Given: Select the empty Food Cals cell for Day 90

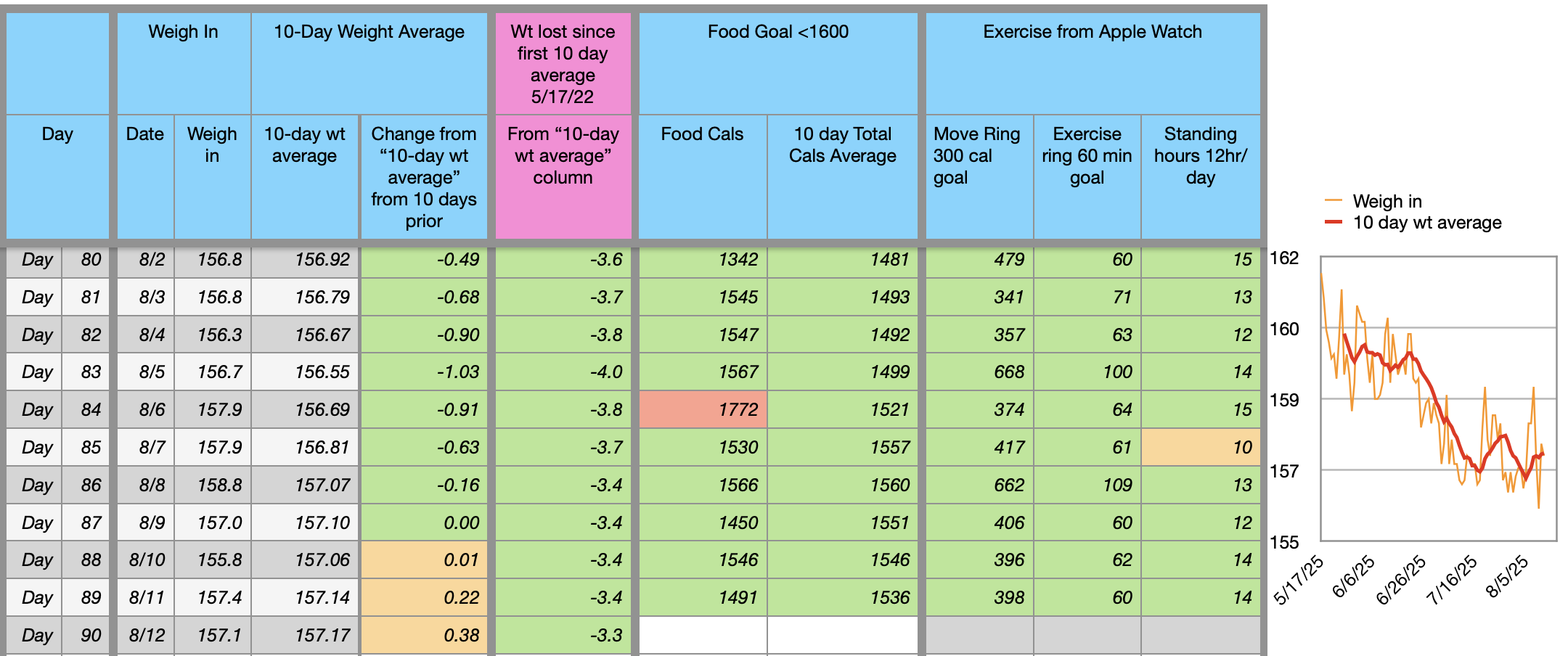Looking at the screenshot, I should (703, 635).
